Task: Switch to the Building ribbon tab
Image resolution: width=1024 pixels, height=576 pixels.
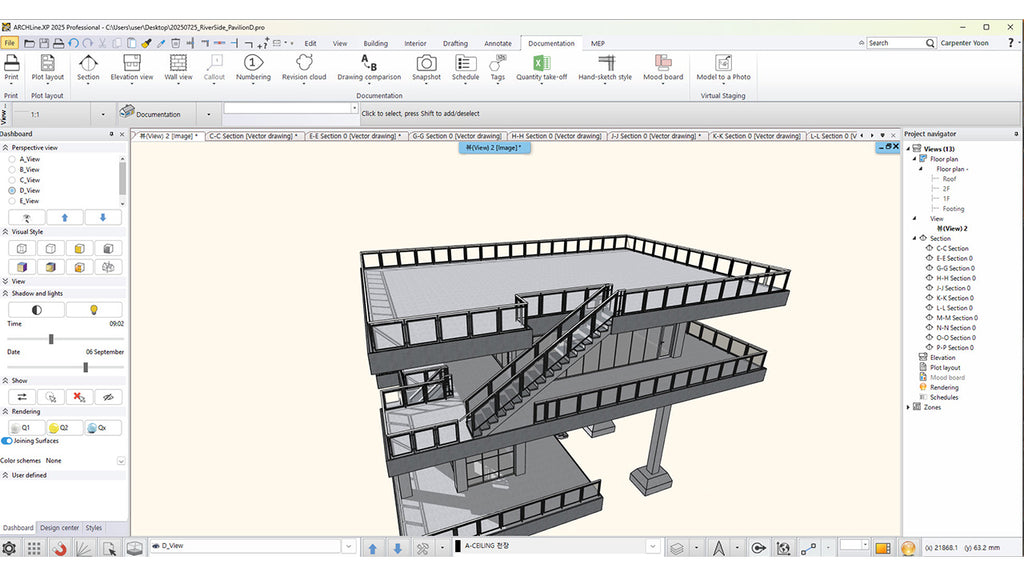Action: 375,43
